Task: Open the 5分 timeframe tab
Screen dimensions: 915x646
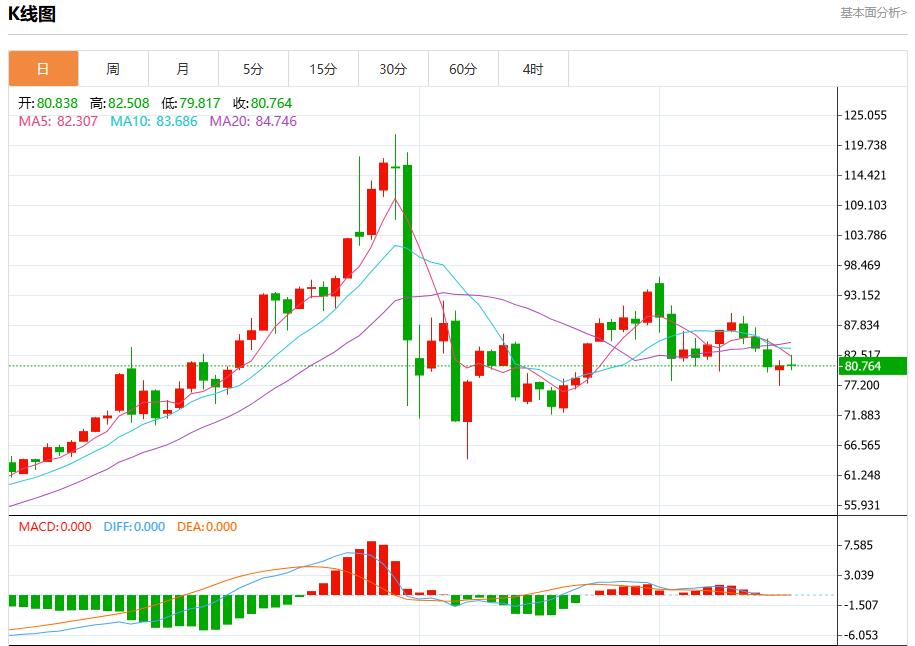Action: [x=253, y=69]
